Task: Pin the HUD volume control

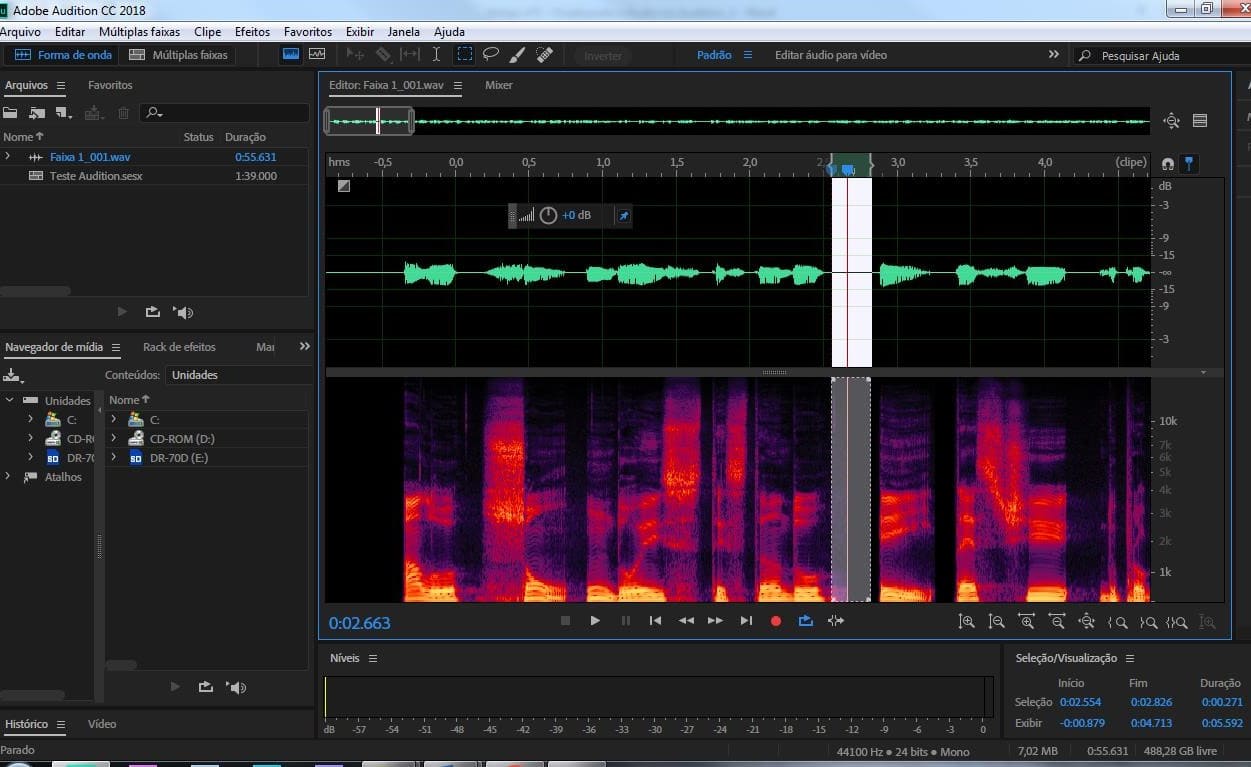Action: pos(623,215)
